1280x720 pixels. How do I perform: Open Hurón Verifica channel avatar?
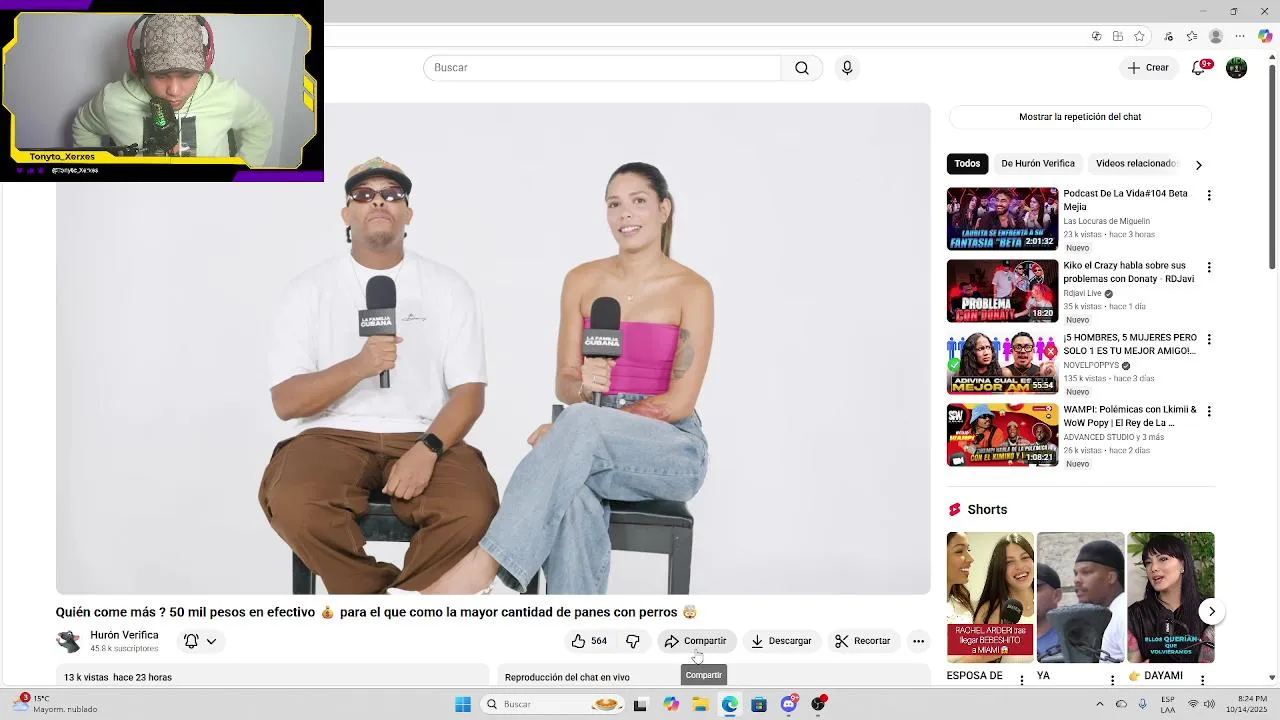tap(69, 641)
